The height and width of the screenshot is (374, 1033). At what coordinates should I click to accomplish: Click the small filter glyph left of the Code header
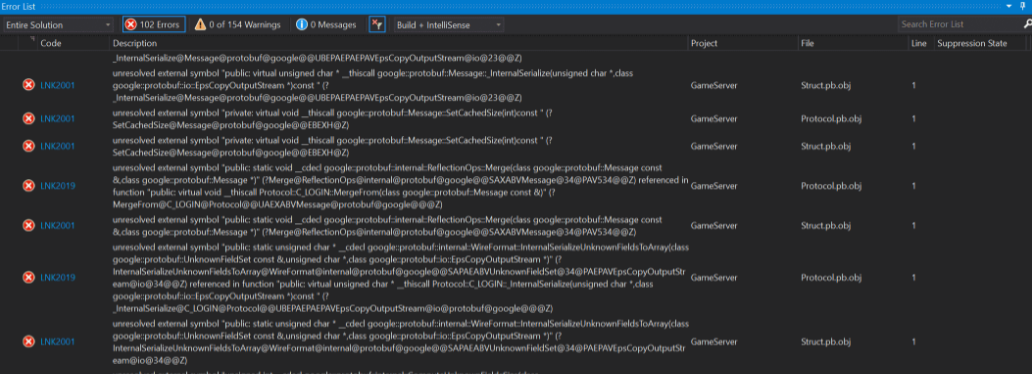pos(32,40)
